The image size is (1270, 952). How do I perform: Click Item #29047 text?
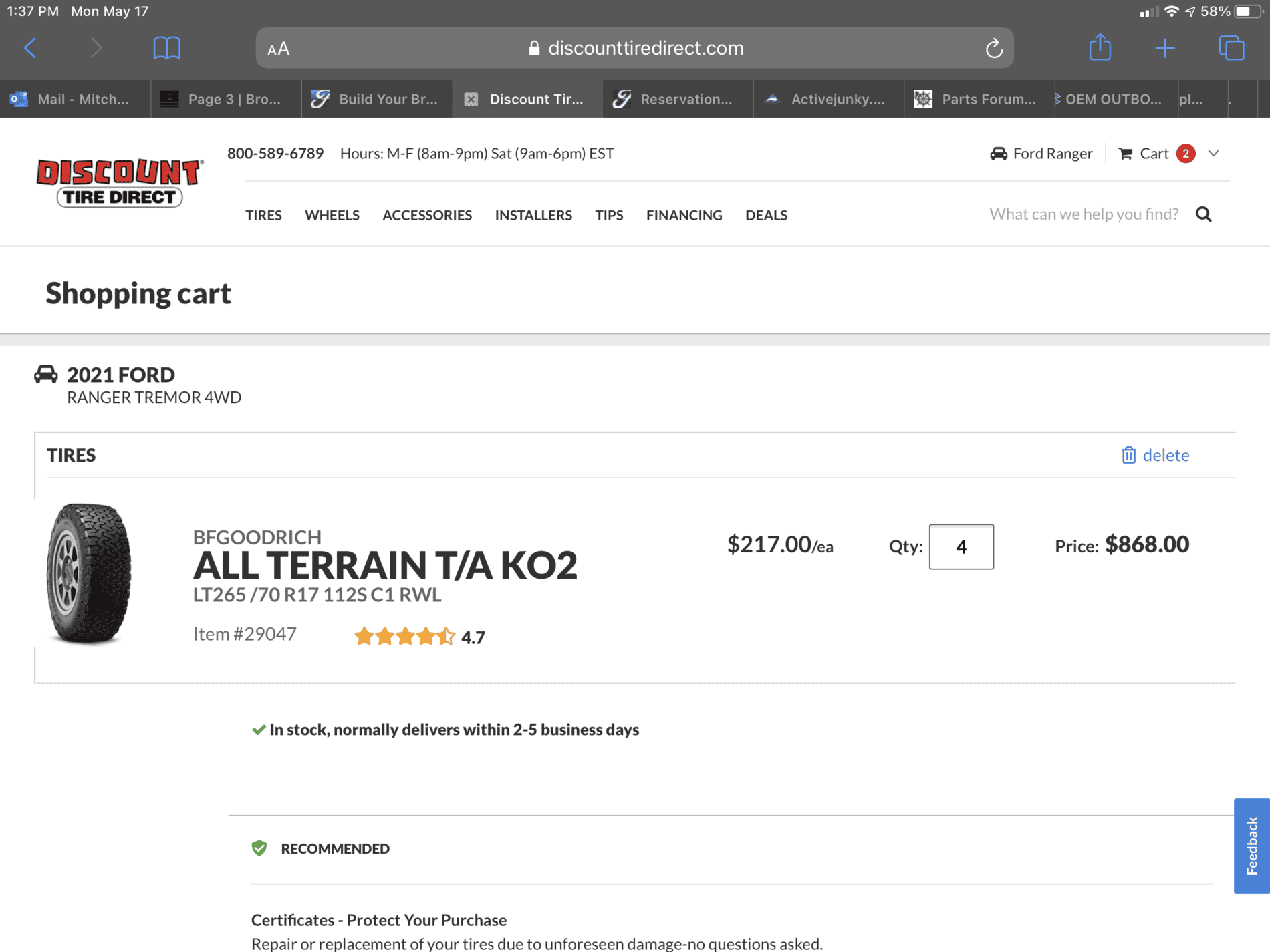click(245, 634)
